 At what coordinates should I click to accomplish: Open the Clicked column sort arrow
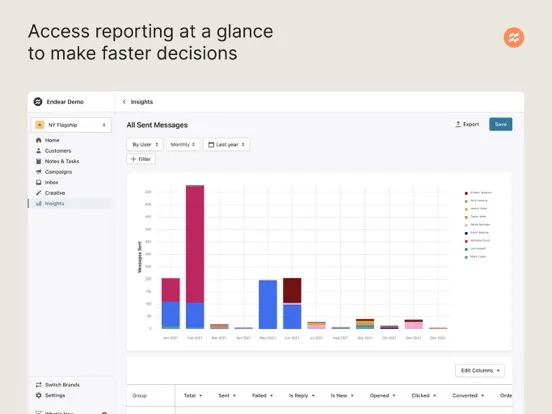pos(435,396)
